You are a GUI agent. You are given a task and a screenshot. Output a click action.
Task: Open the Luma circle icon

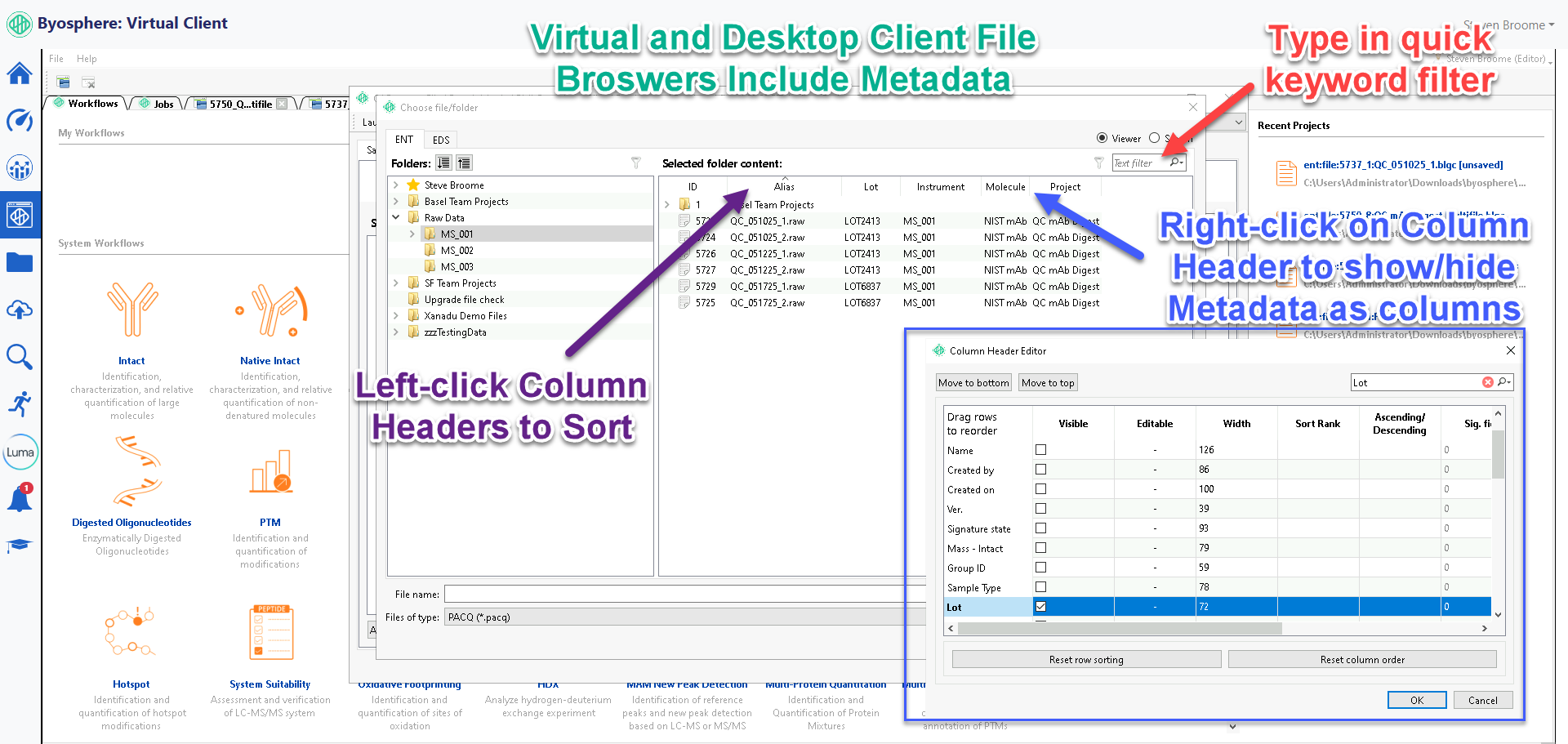[20, 452]
